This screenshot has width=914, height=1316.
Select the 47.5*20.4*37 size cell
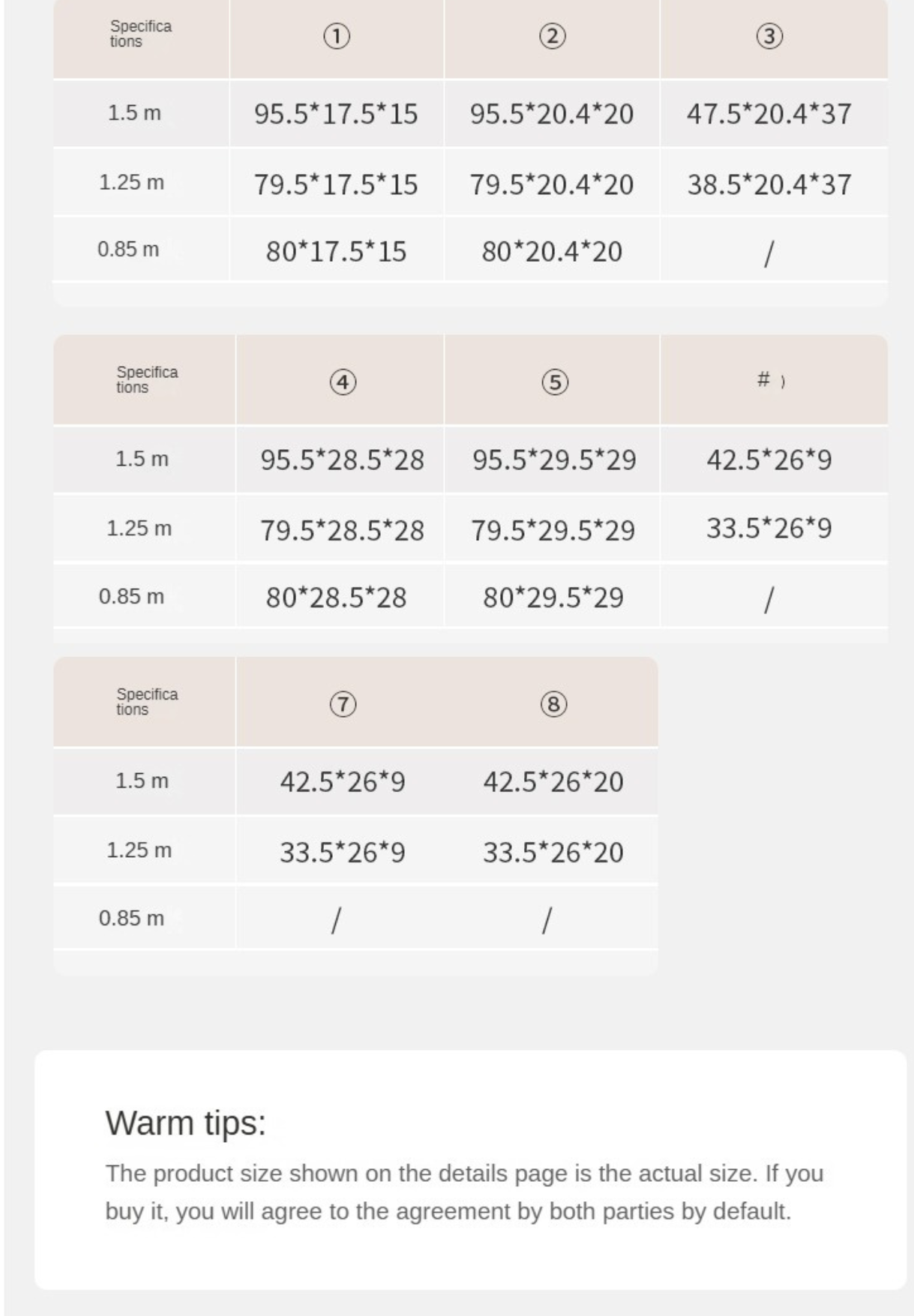769,114
